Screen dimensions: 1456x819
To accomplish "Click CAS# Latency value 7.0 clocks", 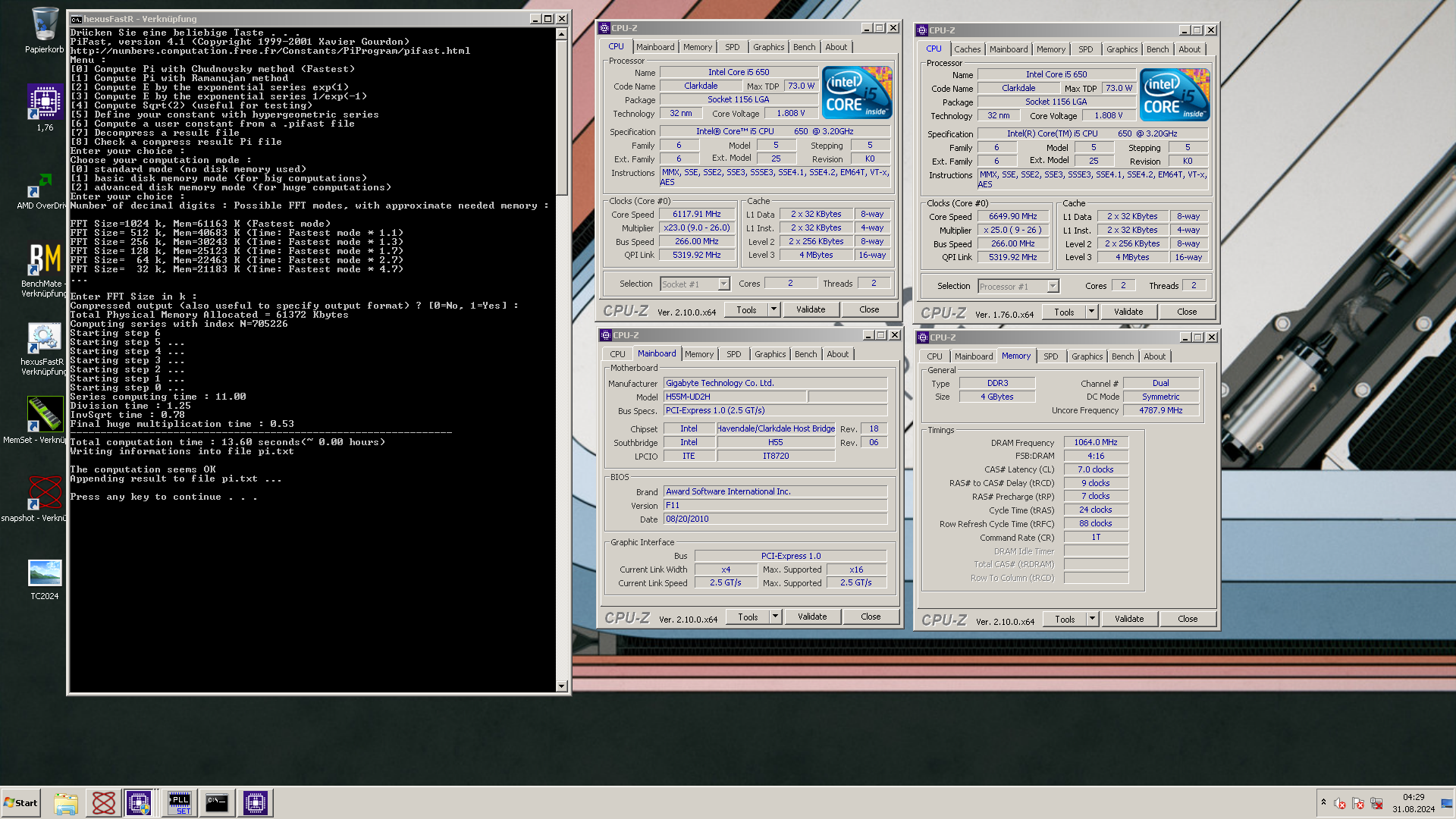I will click(x=1096, y=470).
